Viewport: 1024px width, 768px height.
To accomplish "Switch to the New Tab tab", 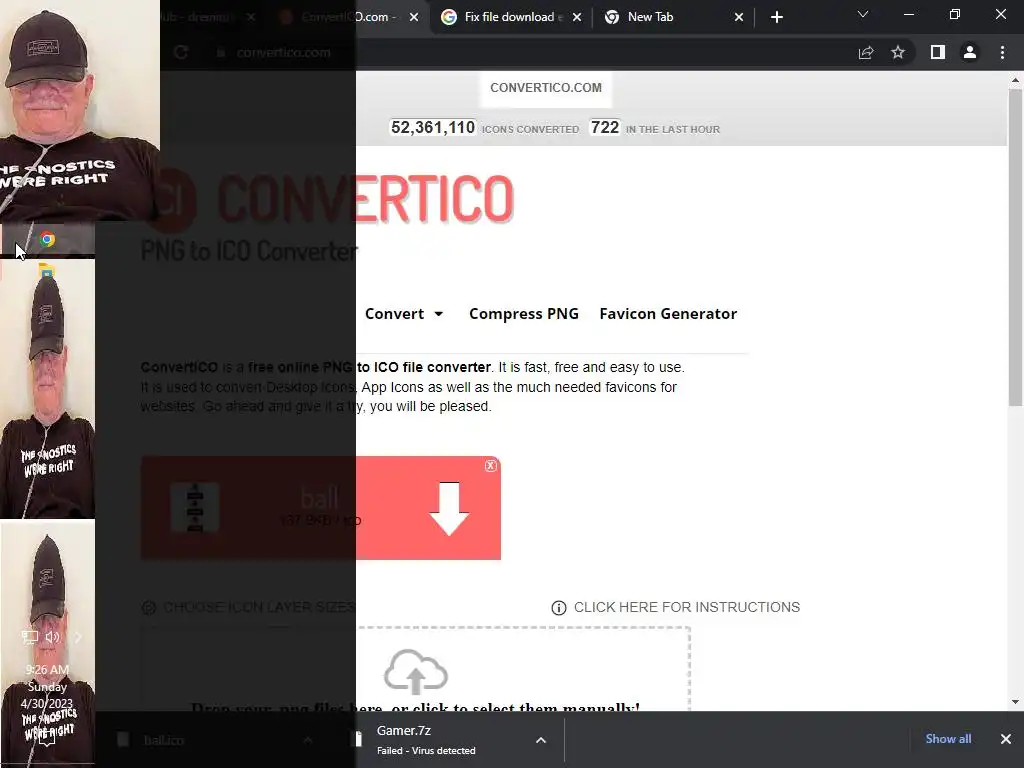I will [x=673, y=17].
